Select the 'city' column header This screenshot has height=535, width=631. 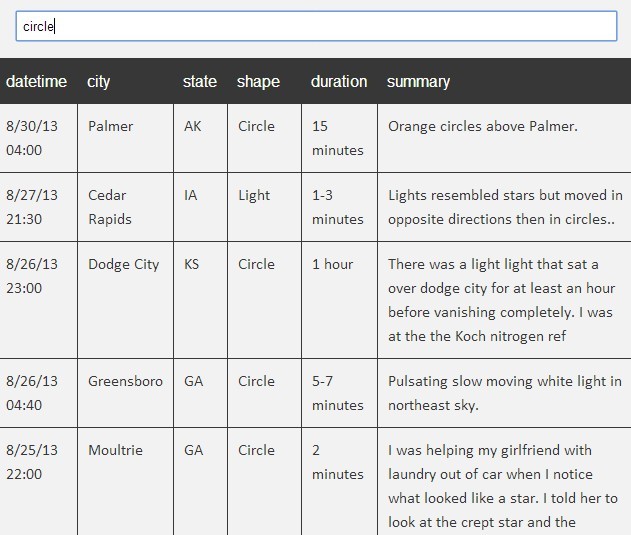pyautogui.click(x=99, y=82)
